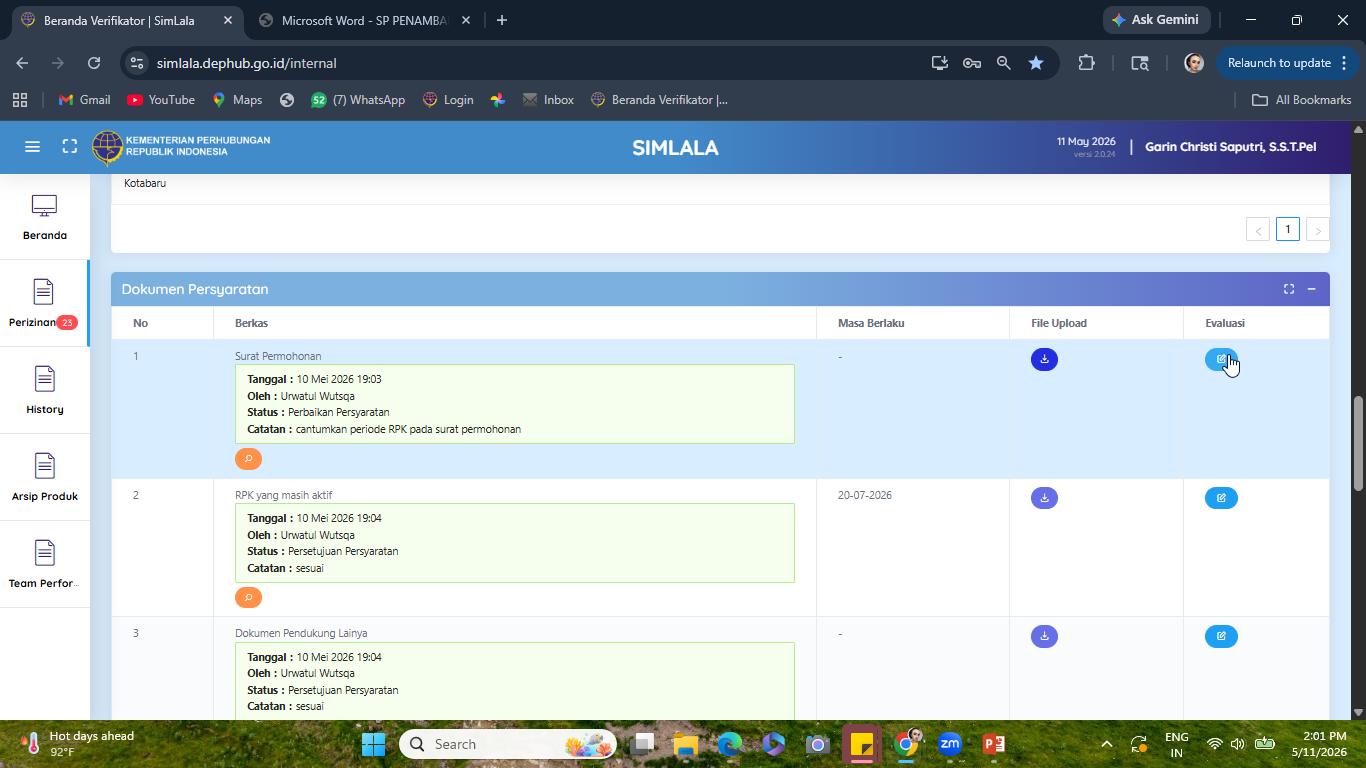The height and width of the screenshot is (768, 1366).
Task: Evaluate the RPK yang masih aktif document
Action: pyautogui.click(x=1221, y=498)
